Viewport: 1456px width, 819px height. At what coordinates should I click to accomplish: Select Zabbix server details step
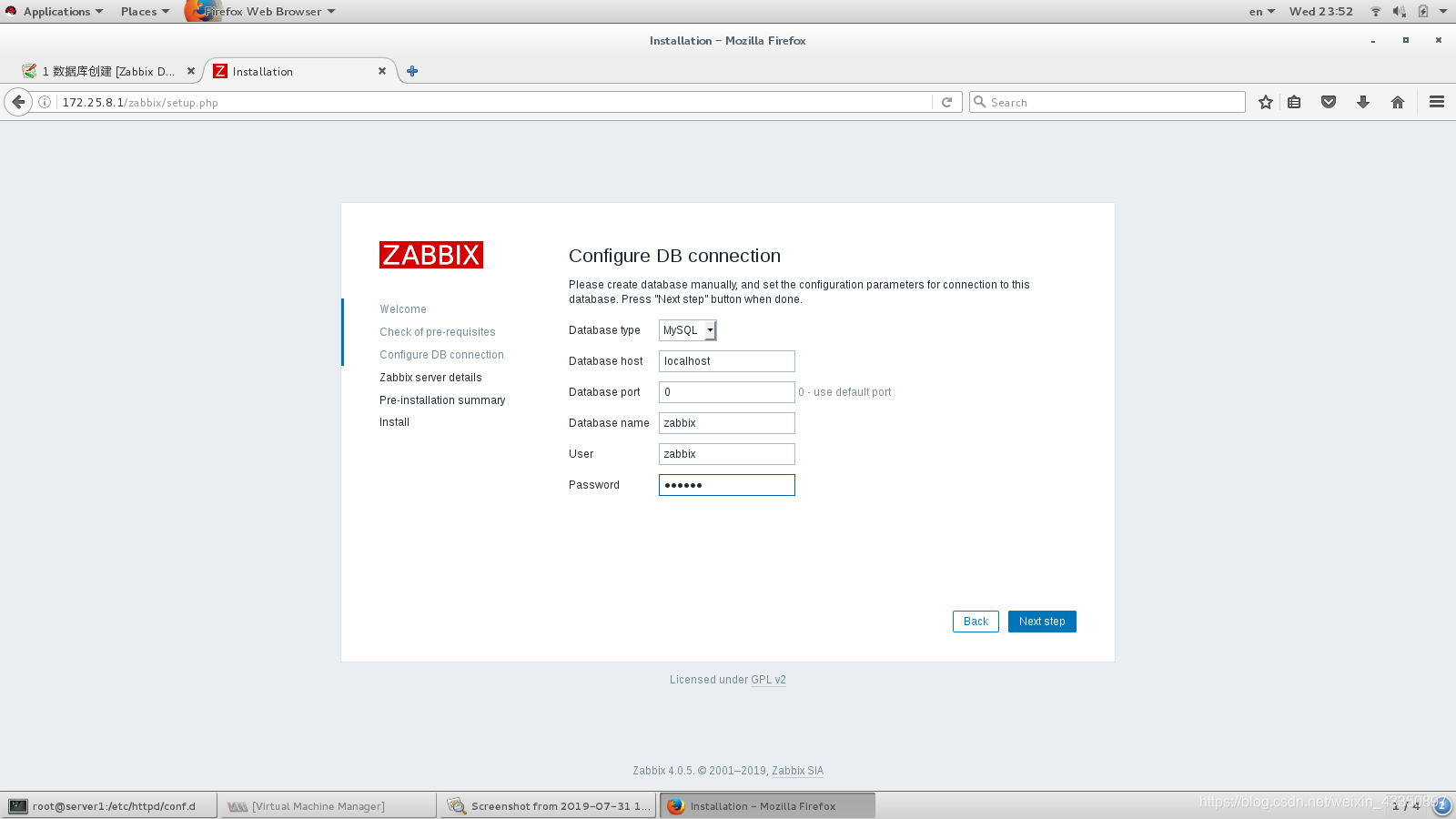click(430, 378)
